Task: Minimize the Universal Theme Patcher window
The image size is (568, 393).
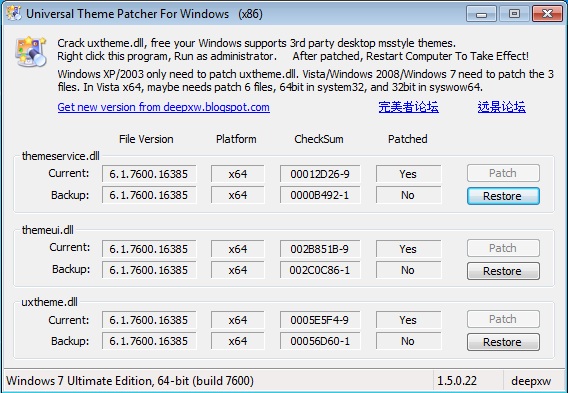Action: coord(481,14)
